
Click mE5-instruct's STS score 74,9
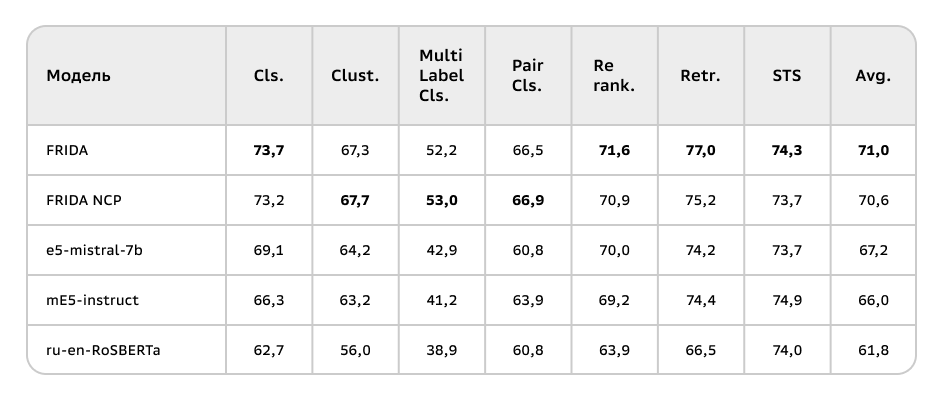coord(787,300)
